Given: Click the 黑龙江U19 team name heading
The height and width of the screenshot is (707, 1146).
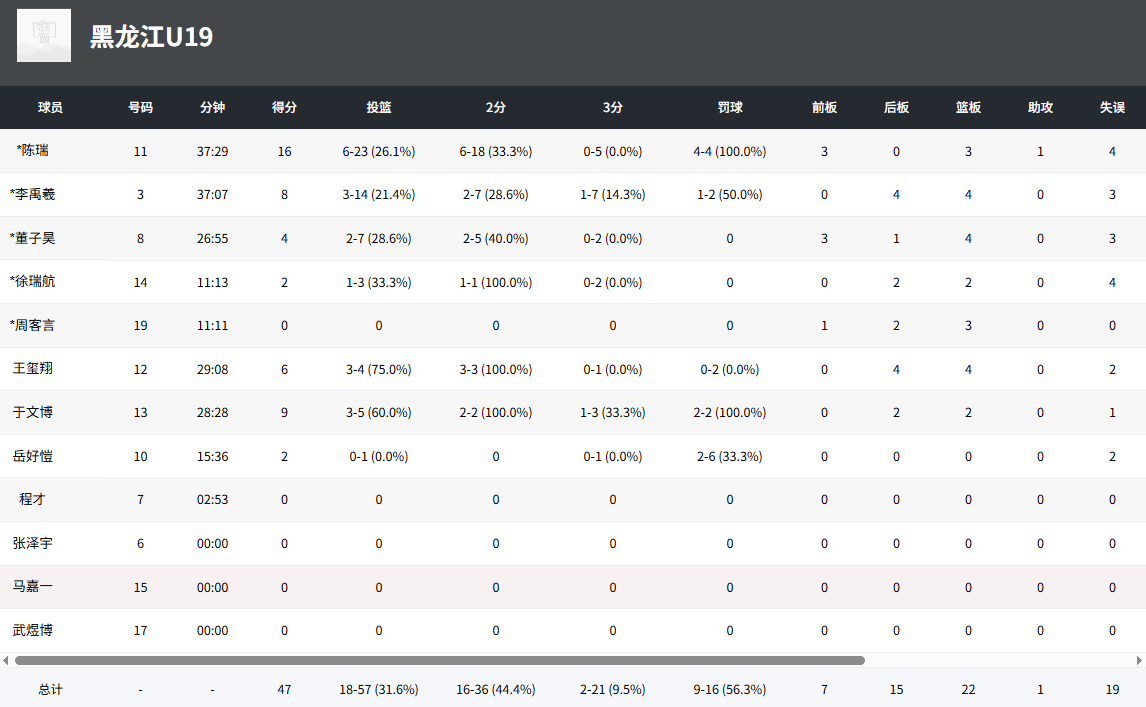Looking at the screenshot, I should coord(151,37).
